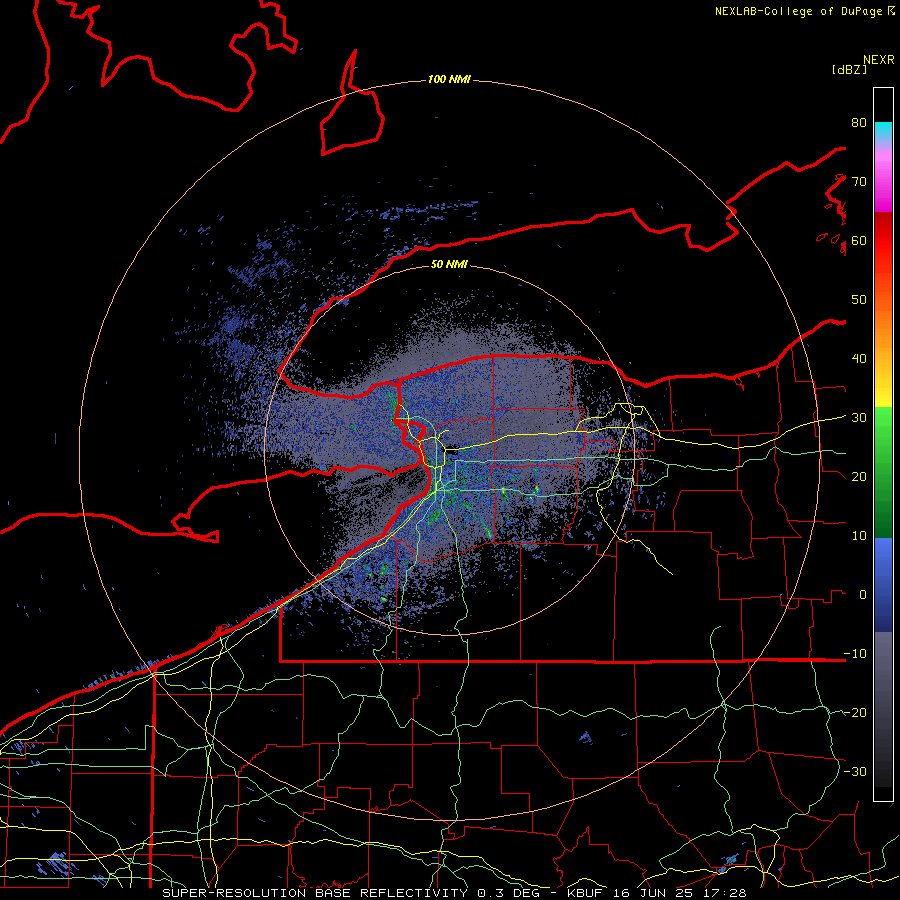The image size is (900, 900).
Task: Click the 0.3 DEG elevation angle text
Action: click(x=509, y=893)
